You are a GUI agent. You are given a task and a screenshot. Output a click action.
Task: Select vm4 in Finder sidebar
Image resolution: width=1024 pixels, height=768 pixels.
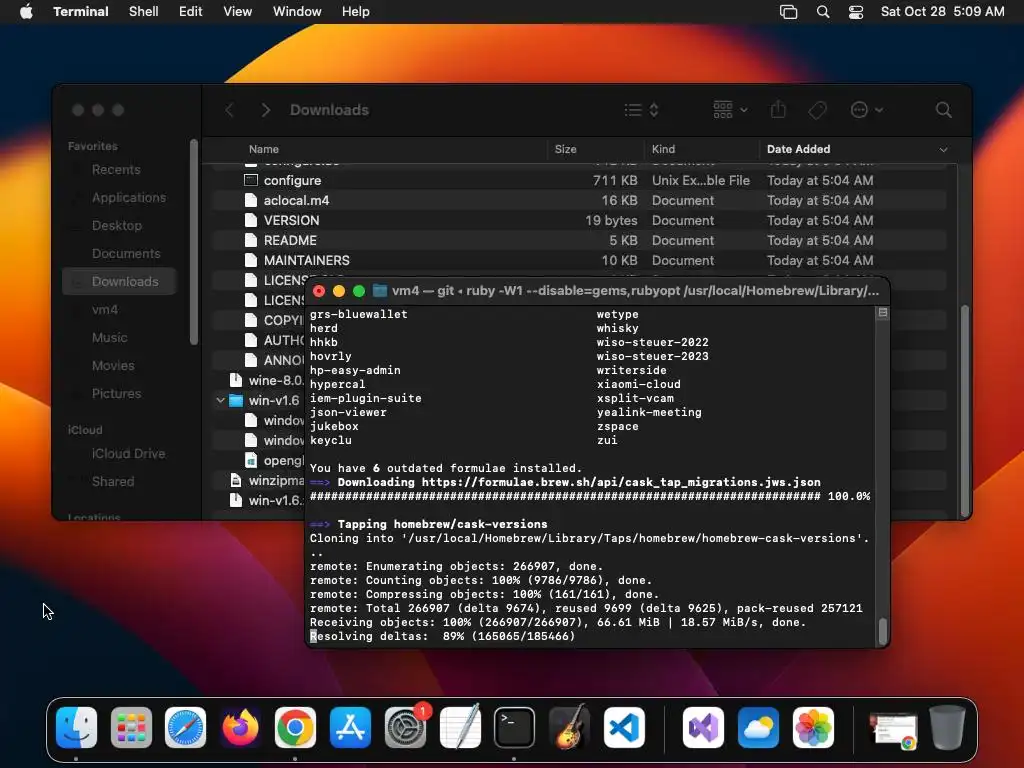pyautogui.click(x=119, y=310)
